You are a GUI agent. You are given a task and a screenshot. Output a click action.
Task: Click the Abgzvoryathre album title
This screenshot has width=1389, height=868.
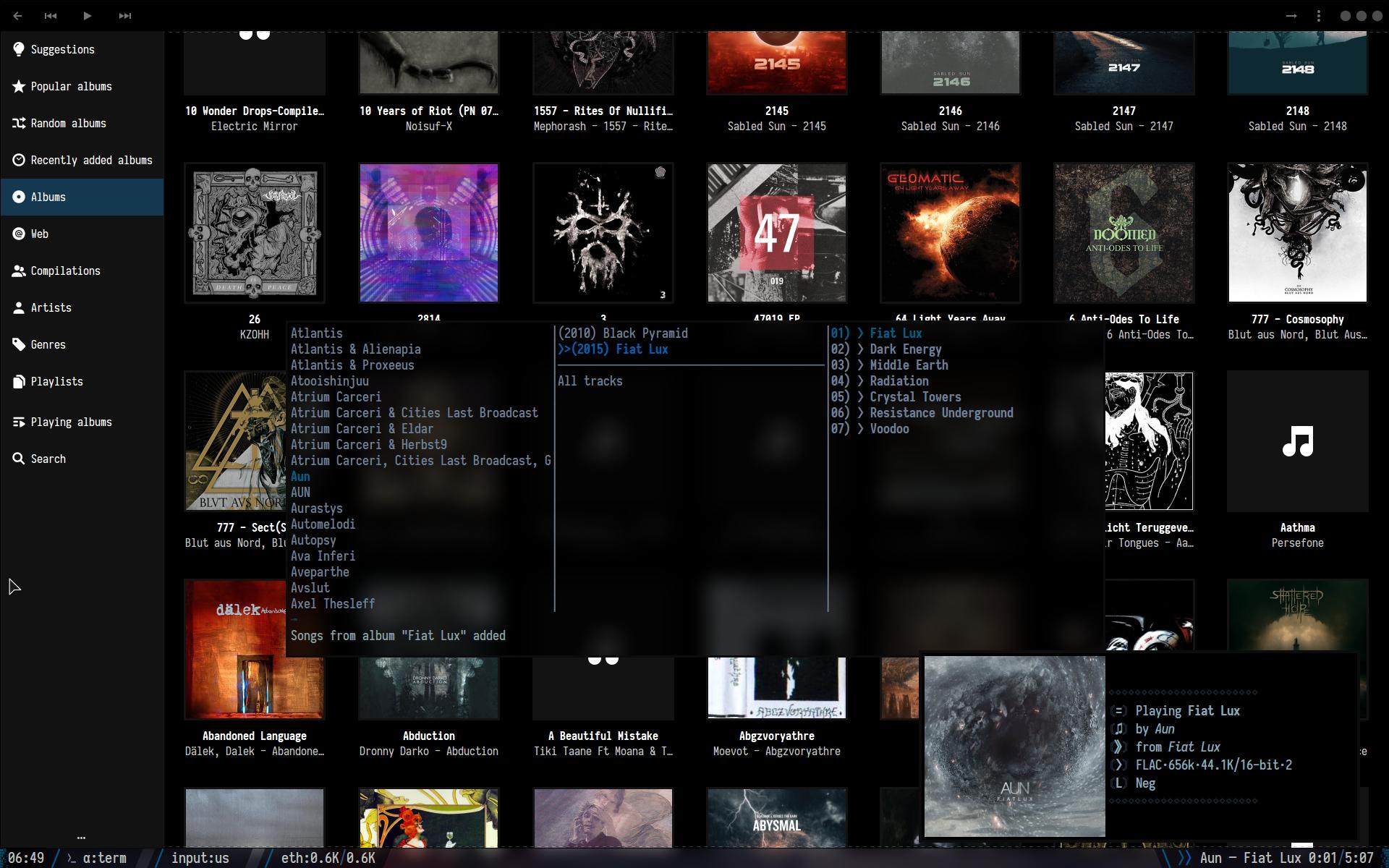777,736
